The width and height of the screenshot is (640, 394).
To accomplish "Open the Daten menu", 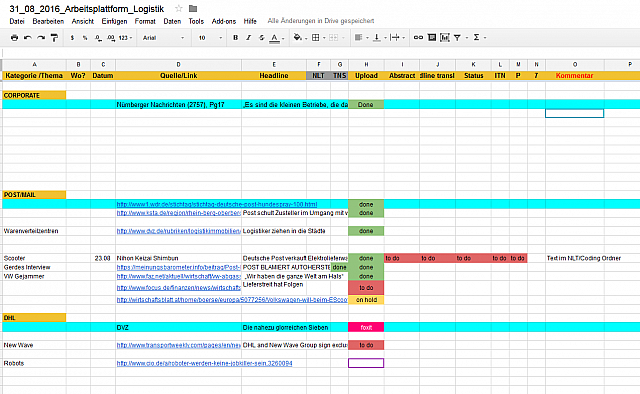I will coord(172,21).
